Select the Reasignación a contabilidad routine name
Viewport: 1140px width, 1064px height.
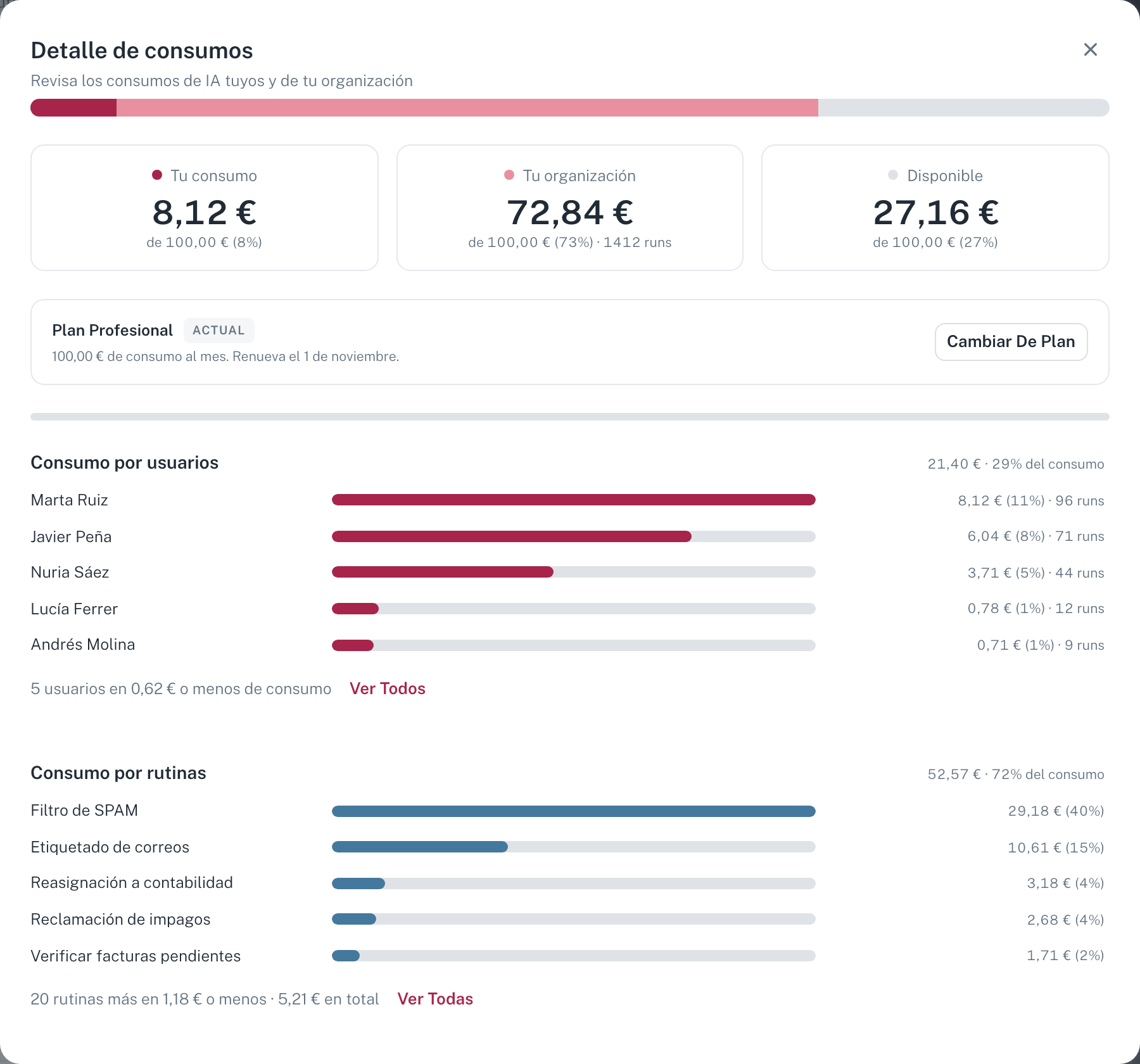132,883
